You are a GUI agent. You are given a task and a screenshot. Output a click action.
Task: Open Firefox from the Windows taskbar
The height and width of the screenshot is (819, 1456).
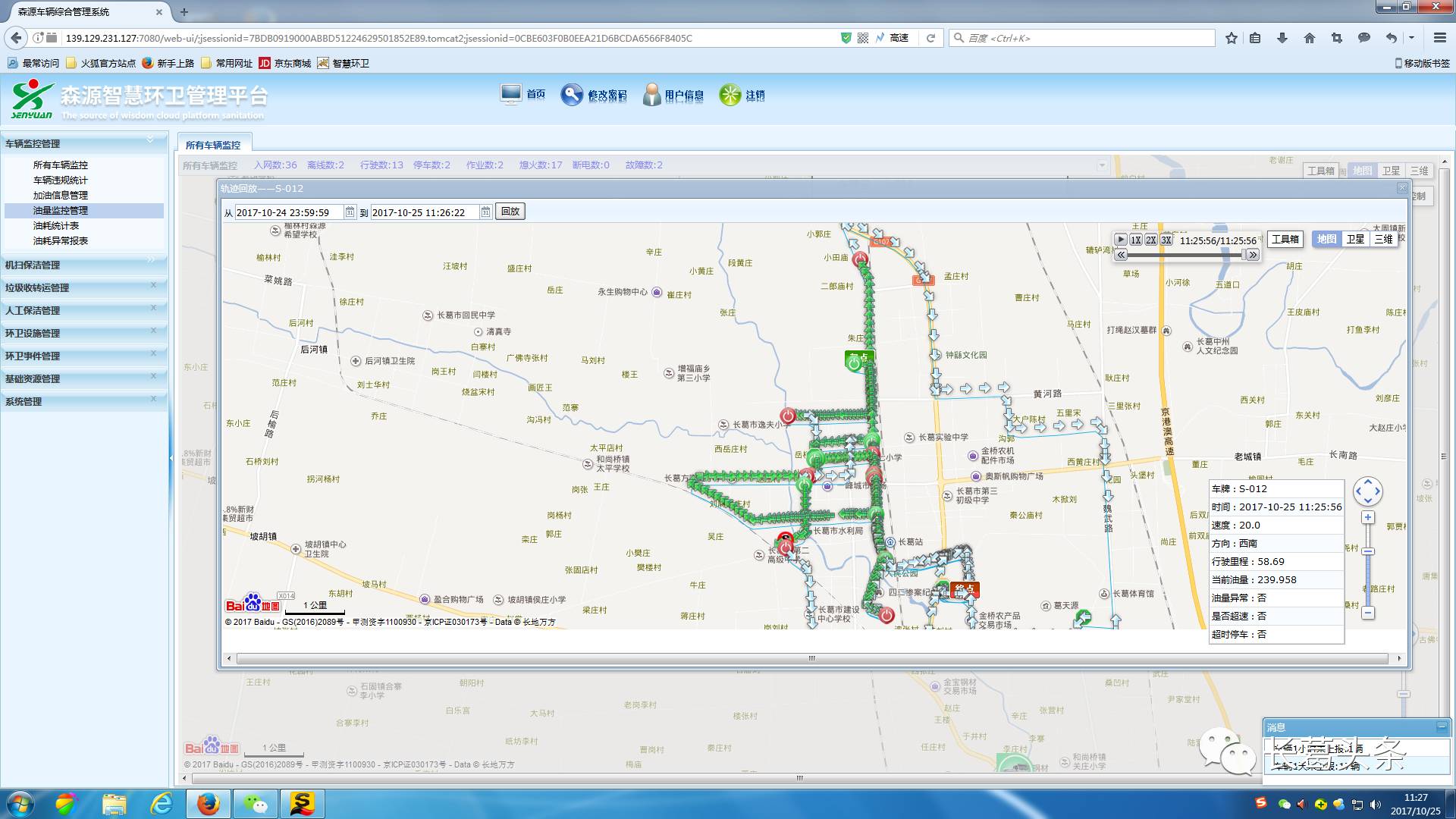point(209,804)
